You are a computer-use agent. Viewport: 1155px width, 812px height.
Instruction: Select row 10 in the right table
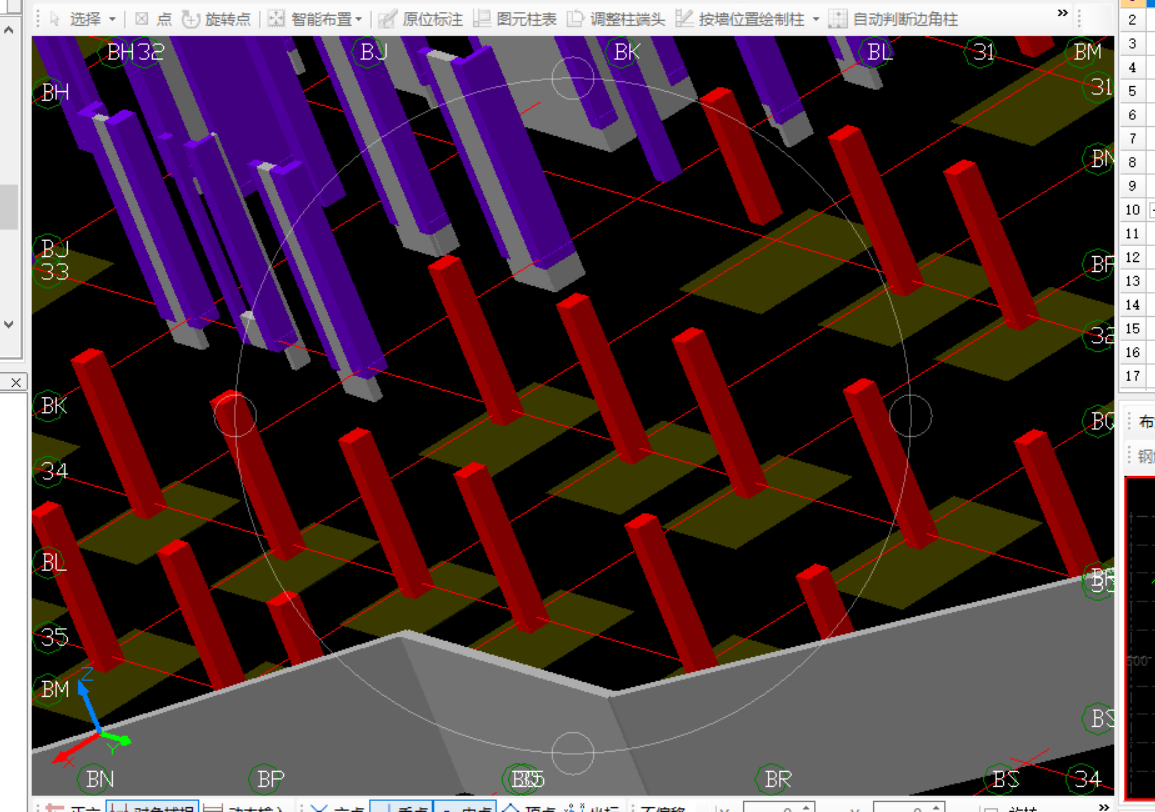tap(1132, 210)
